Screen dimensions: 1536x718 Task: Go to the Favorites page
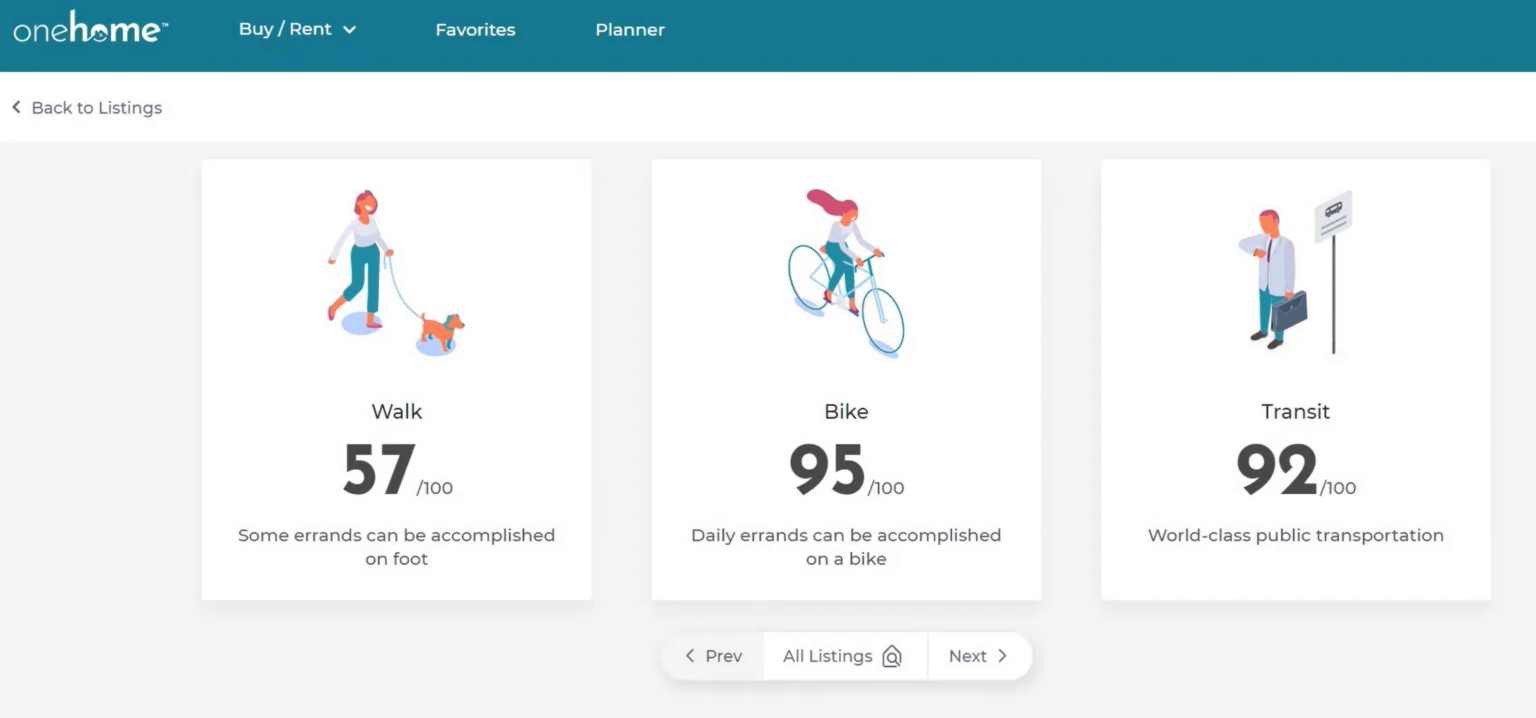[475, 30]
